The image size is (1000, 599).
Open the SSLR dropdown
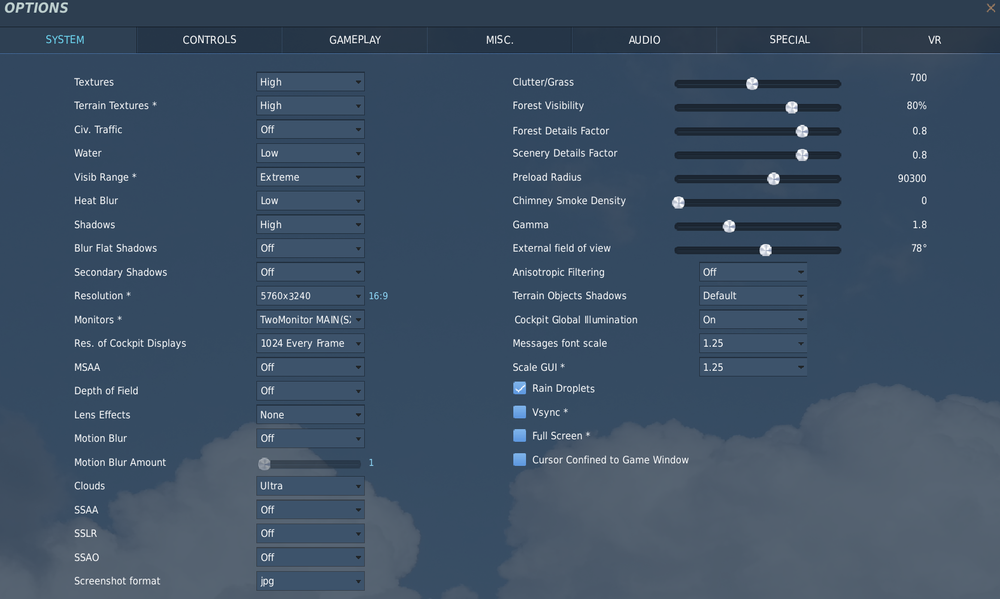coord(310,533)
